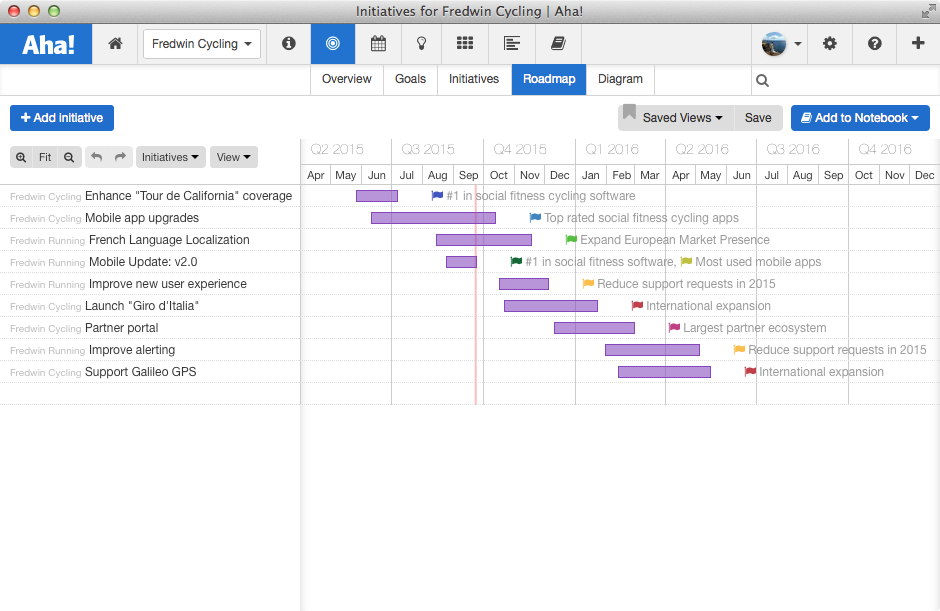Viewport: 940px width, 611px height.
Task: Open the Initiatives filter dropdown
Action: [x=171, y=157]
